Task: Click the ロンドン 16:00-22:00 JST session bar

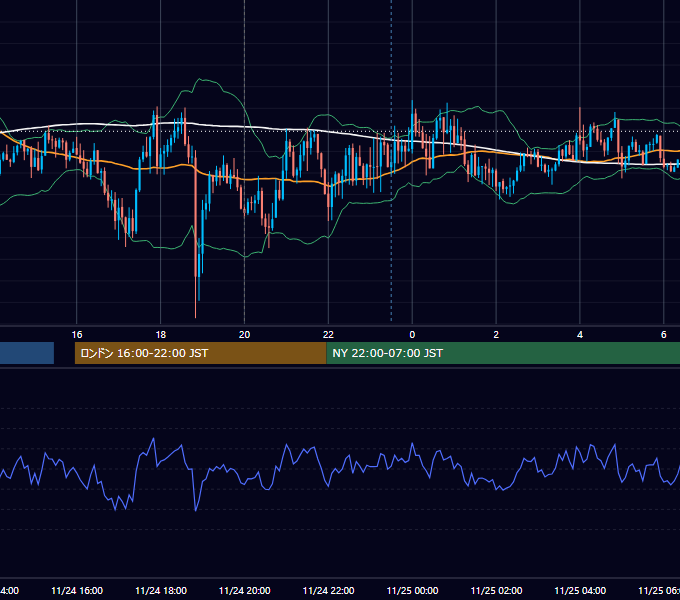Action: point(200,353)
